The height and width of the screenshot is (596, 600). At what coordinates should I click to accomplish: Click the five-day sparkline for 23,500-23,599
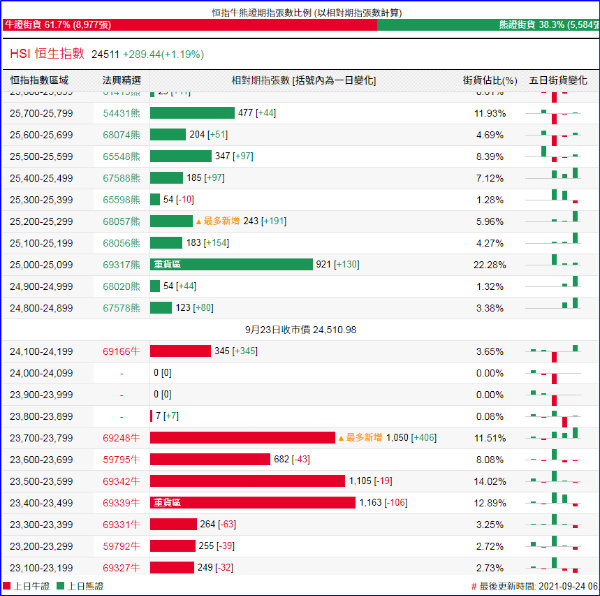(x=553, y=478)
